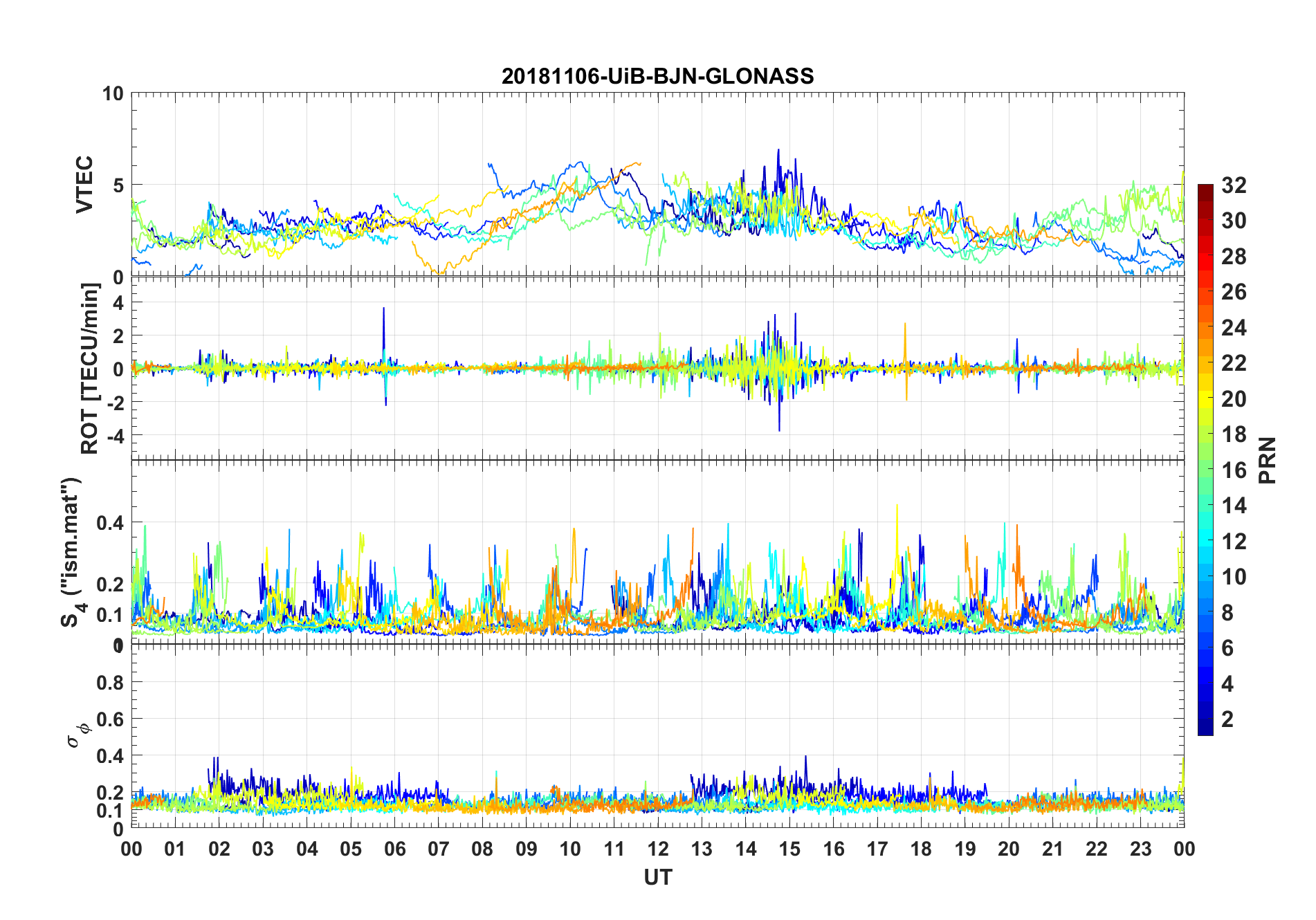
Task: Click colorbar tick label 12
Action: 1234,541
